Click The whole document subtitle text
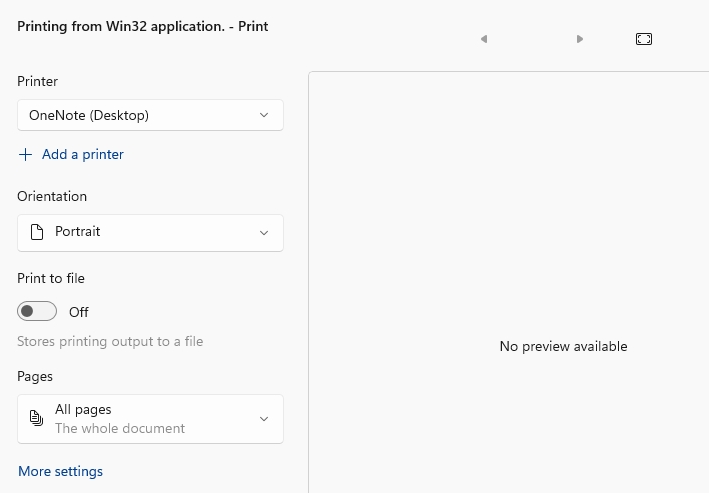The image size is (709, 493). 120,428
